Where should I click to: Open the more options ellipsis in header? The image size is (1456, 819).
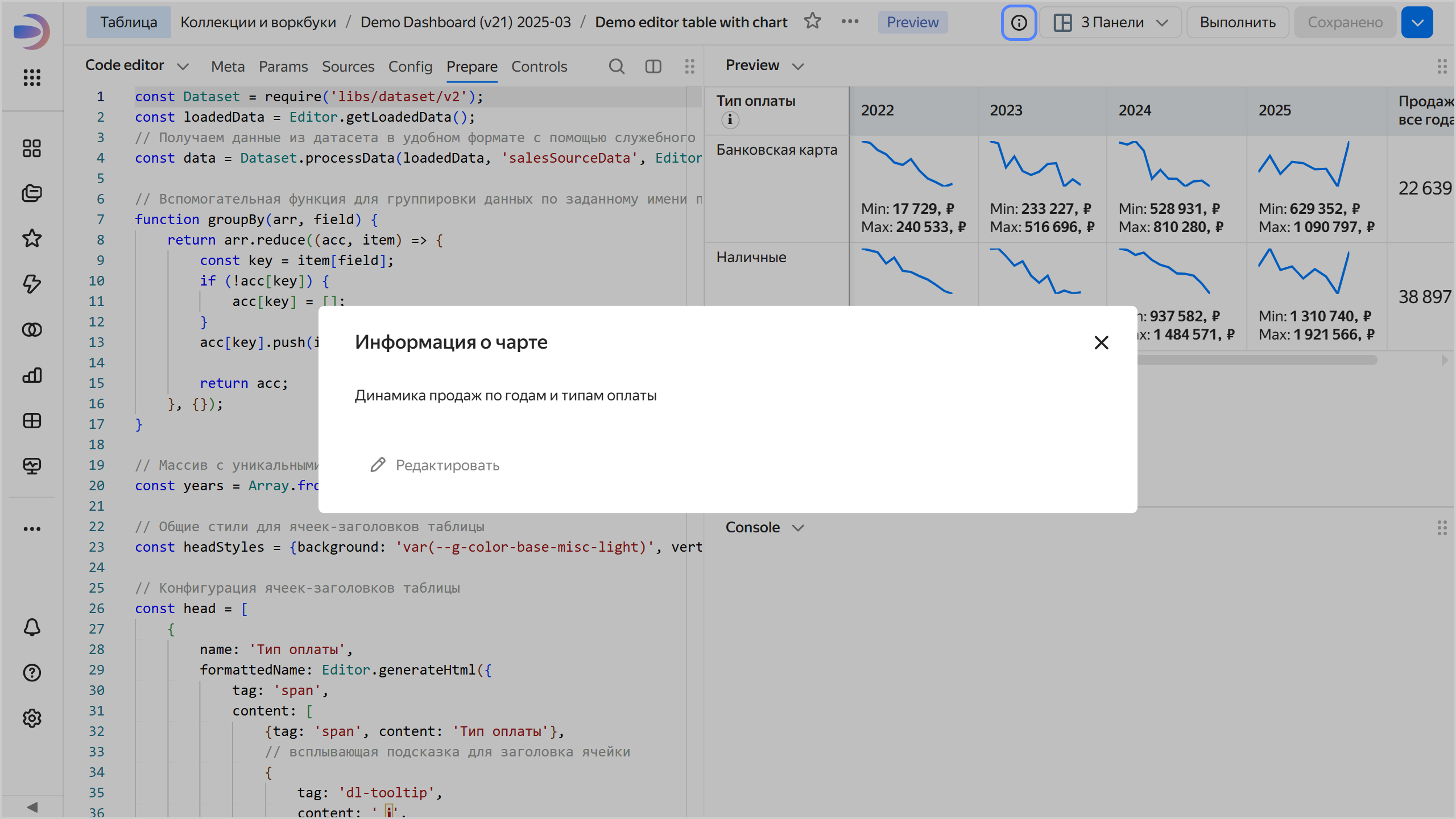850,22
